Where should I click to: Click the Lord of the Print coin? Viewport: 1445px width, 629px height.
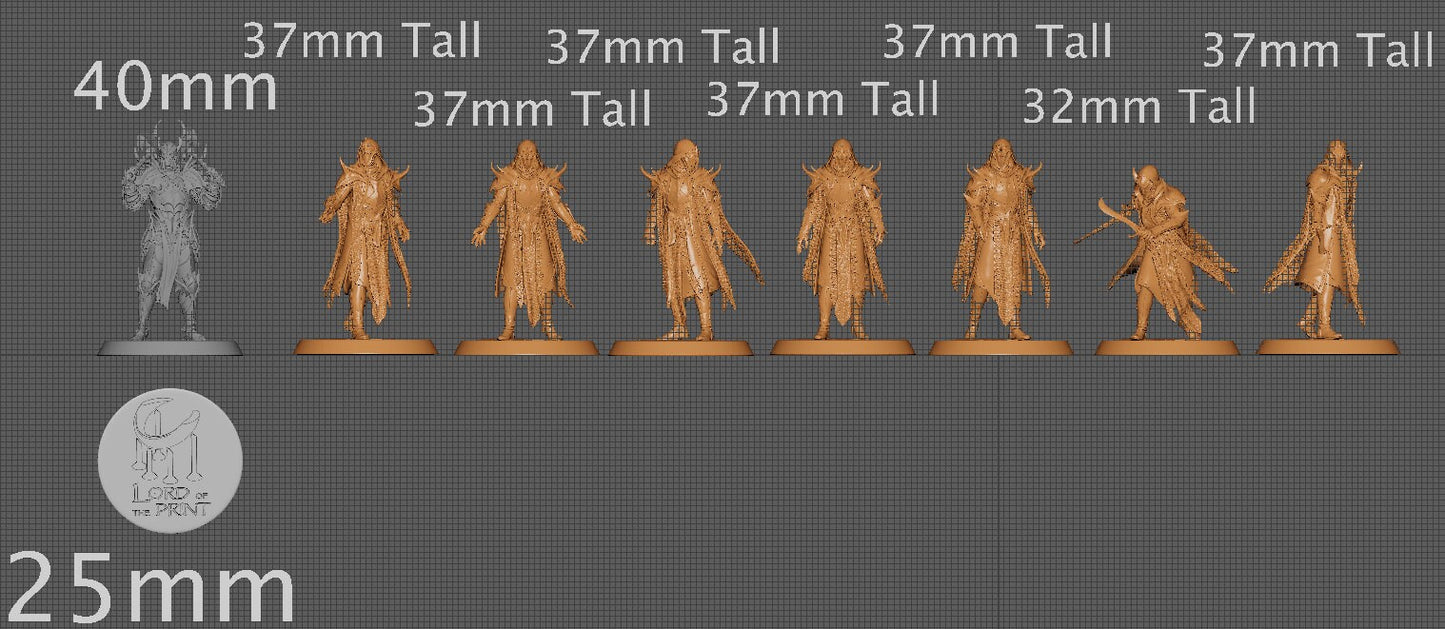coord(170,460)
